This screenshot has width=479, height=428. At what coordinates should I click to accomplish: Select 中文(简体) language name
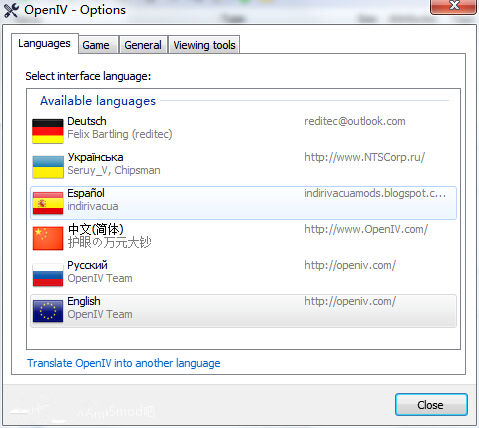[x=96, y=229]
